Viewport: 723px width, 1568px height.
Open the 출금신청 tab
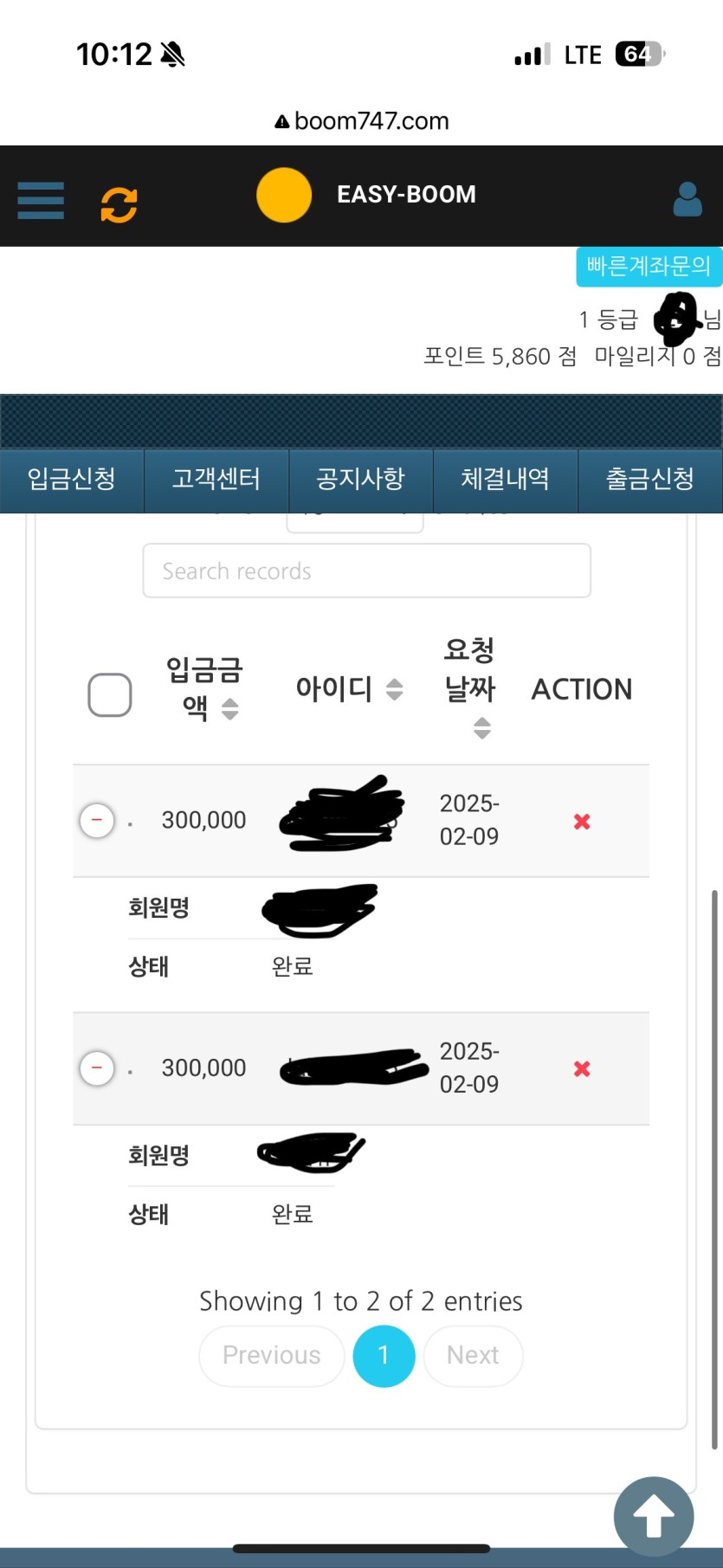[650, 480]
